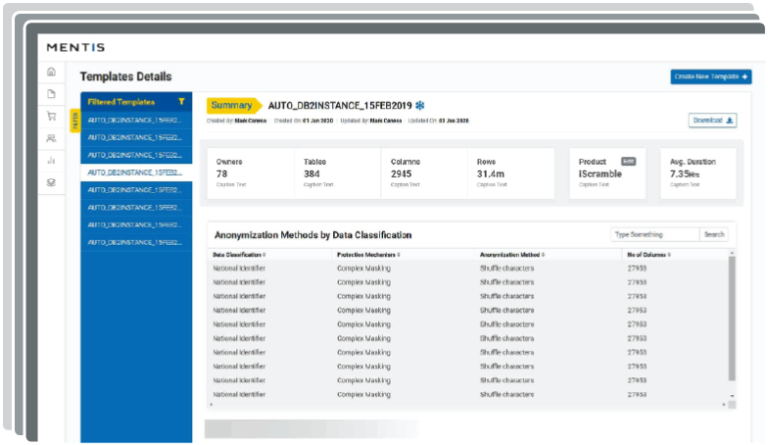Select the white highlighted AUTO_DB2INSTANCE template
Image resolution: width=768 pixels, height=445 pixels.
click(133, 172)
